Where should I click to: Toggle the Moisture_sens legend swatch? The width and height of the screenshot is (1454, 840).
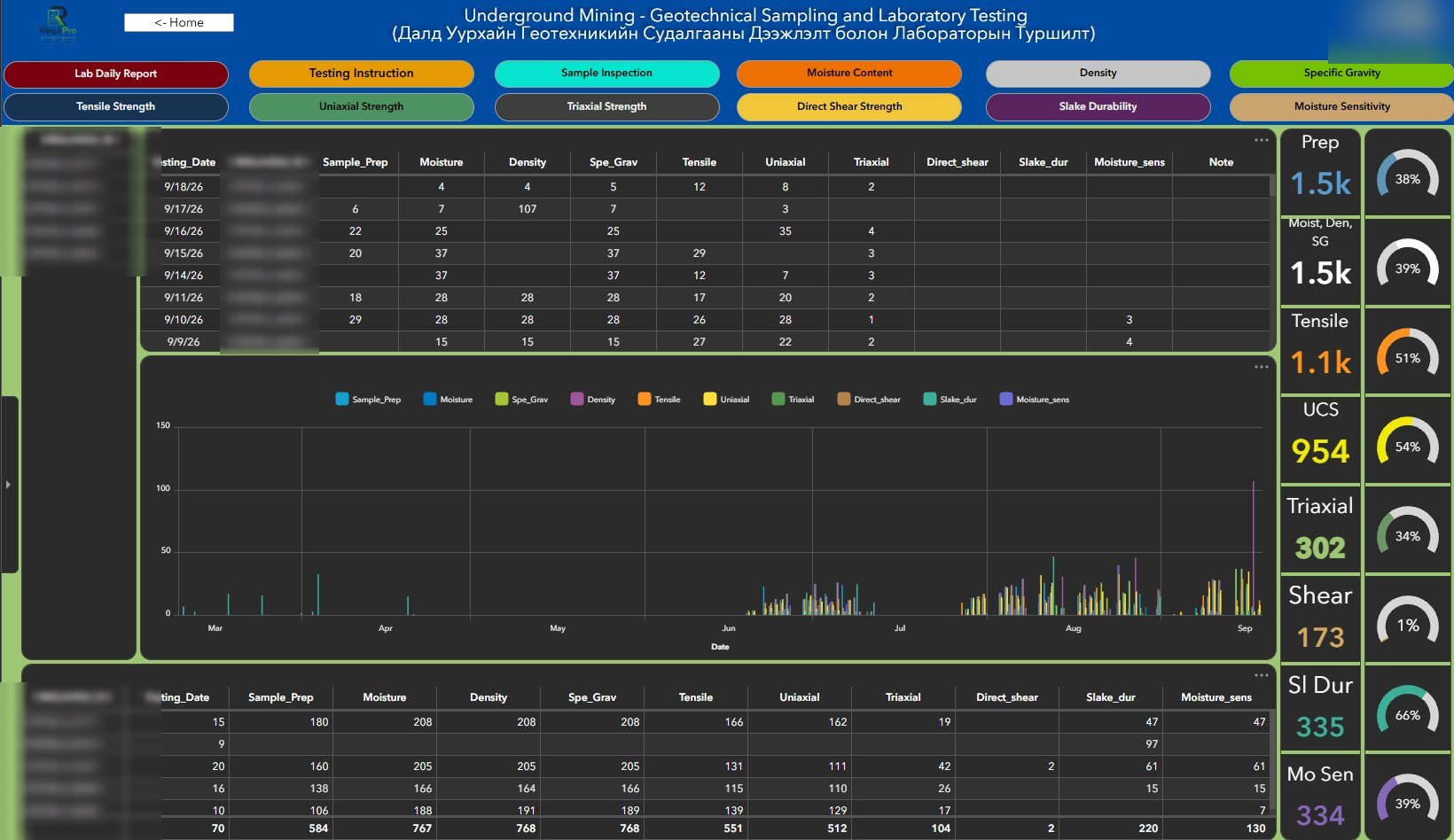pos(1006,399)
